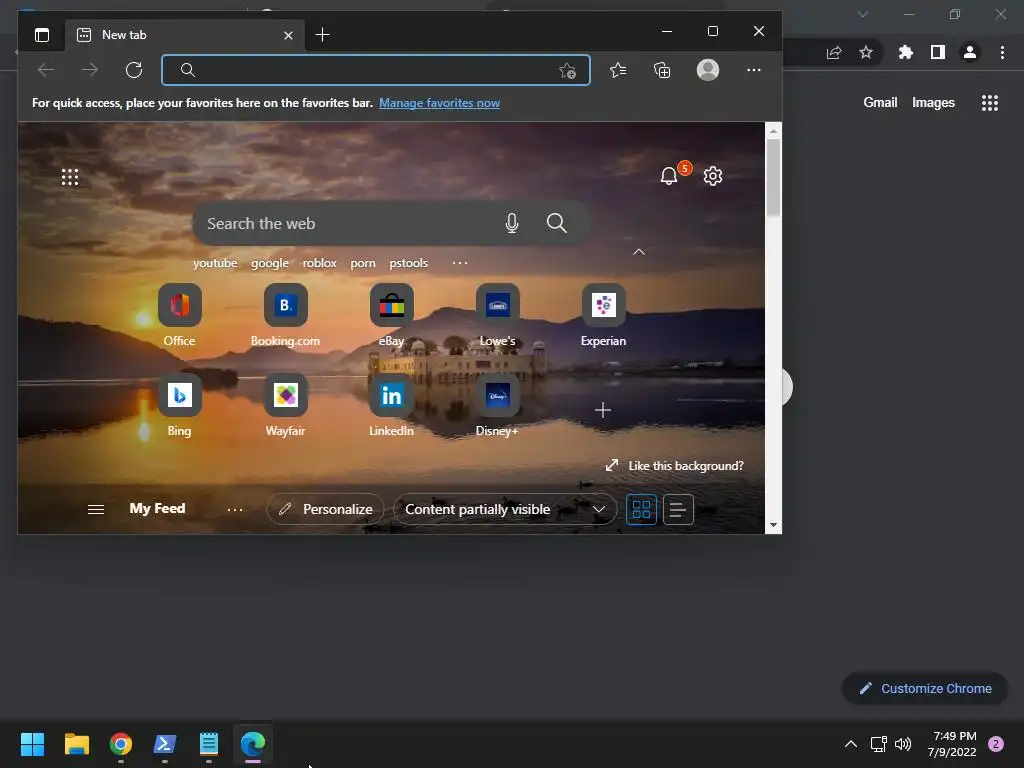Image resolution: width=1024 pixels, height=768 pixels.
Task: Open a new tab in Edge
Action: tap(322, 35)
